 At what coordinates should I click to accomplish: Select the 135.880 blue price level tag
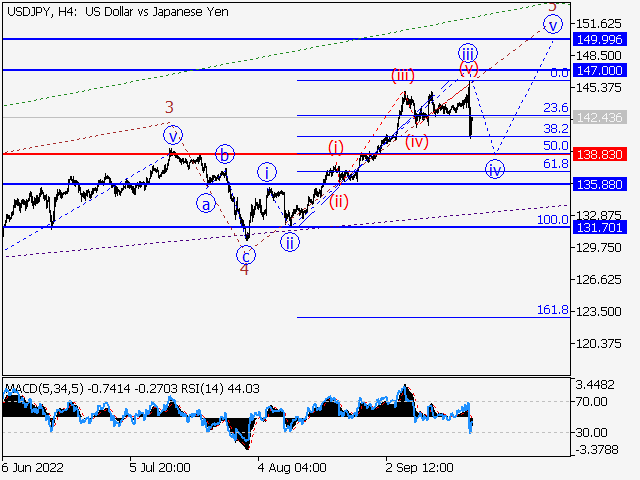599,184
